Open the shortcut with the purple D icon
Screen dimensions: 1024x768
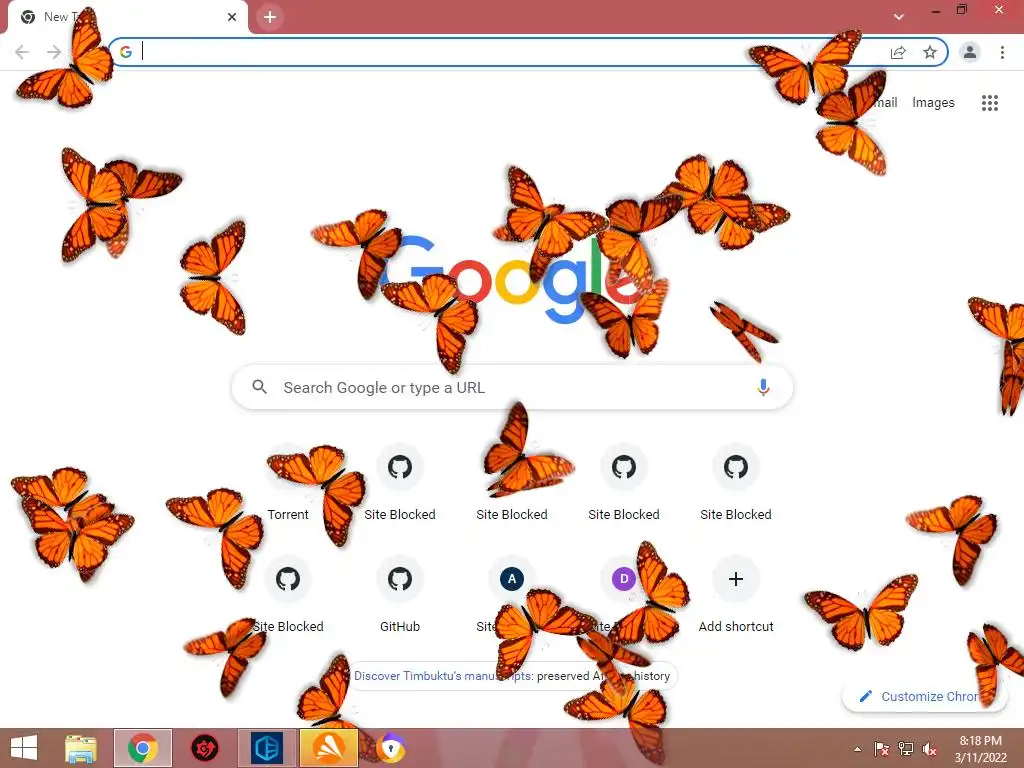click(x=624, y=579)
